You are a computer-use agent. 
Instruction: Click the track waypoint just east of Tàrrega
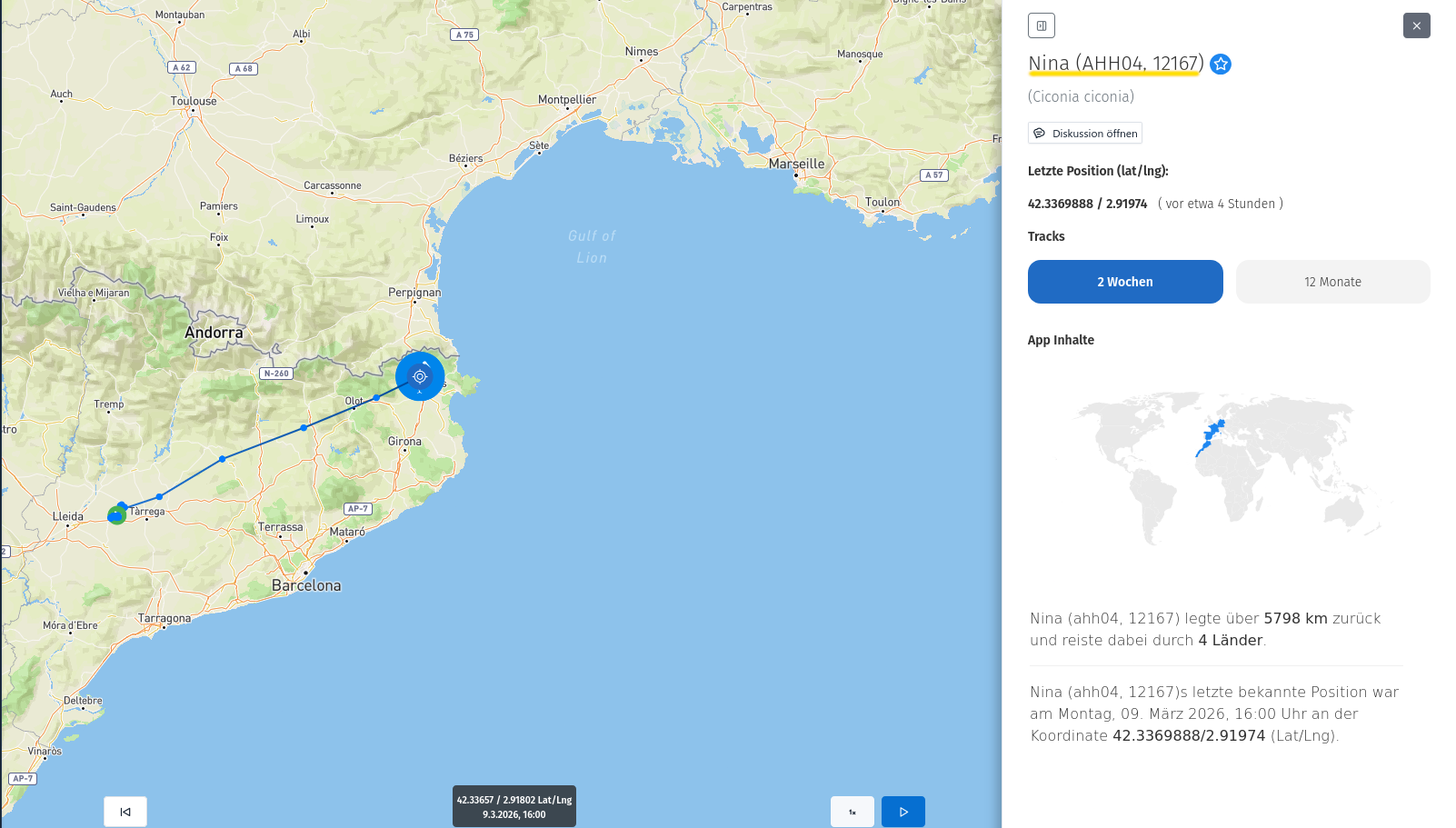pyautogui.click(x=160, y=496)
